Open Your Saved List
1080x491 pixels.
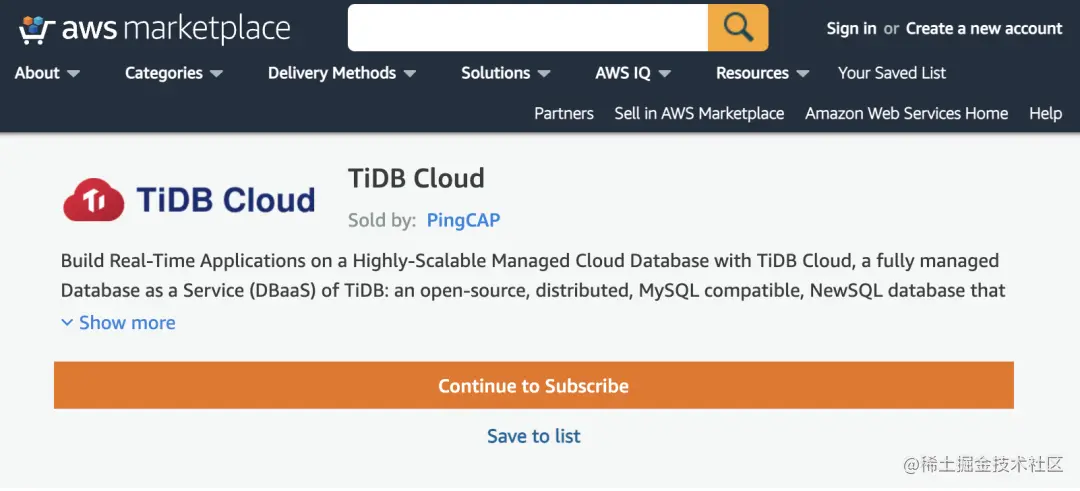pyautogui.click(x=891, y=73)
